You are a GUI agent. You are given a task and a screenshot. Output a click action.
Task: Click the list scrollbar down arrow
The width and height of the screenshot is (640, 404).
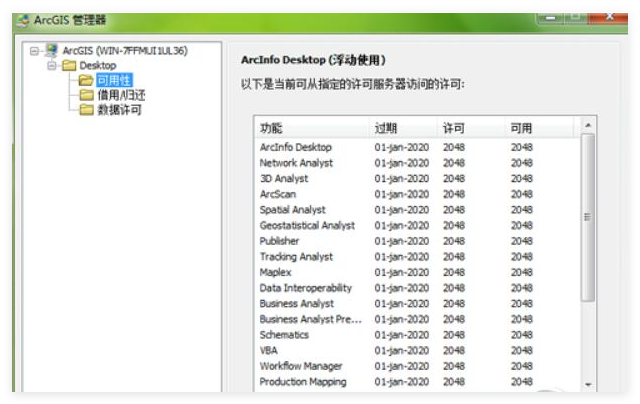tap(588, 384)
